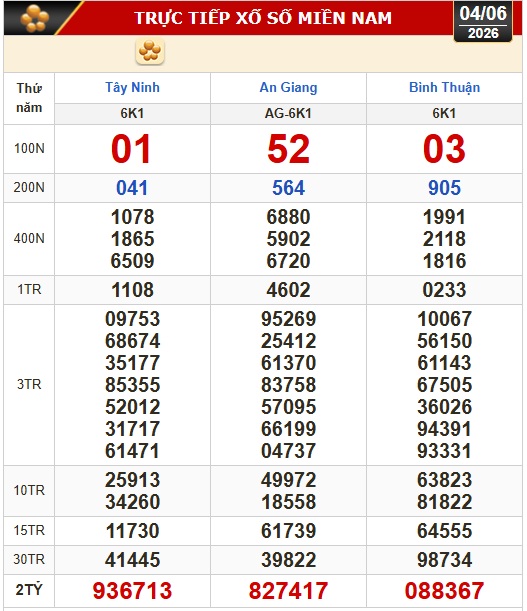Click the red 52 number for An Giang
This screenshot has width=527, height=611.
[288, 149]
